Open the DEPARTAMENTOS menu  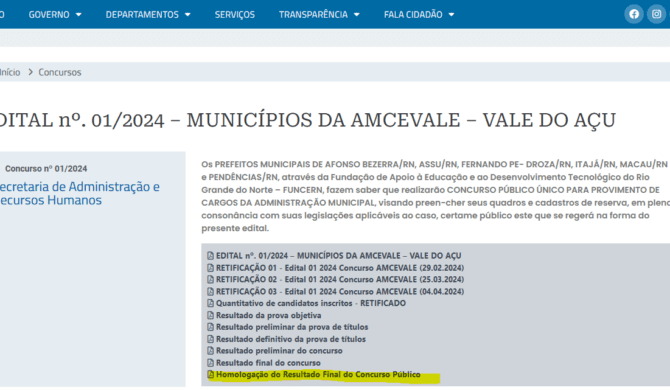coord(142,15)
